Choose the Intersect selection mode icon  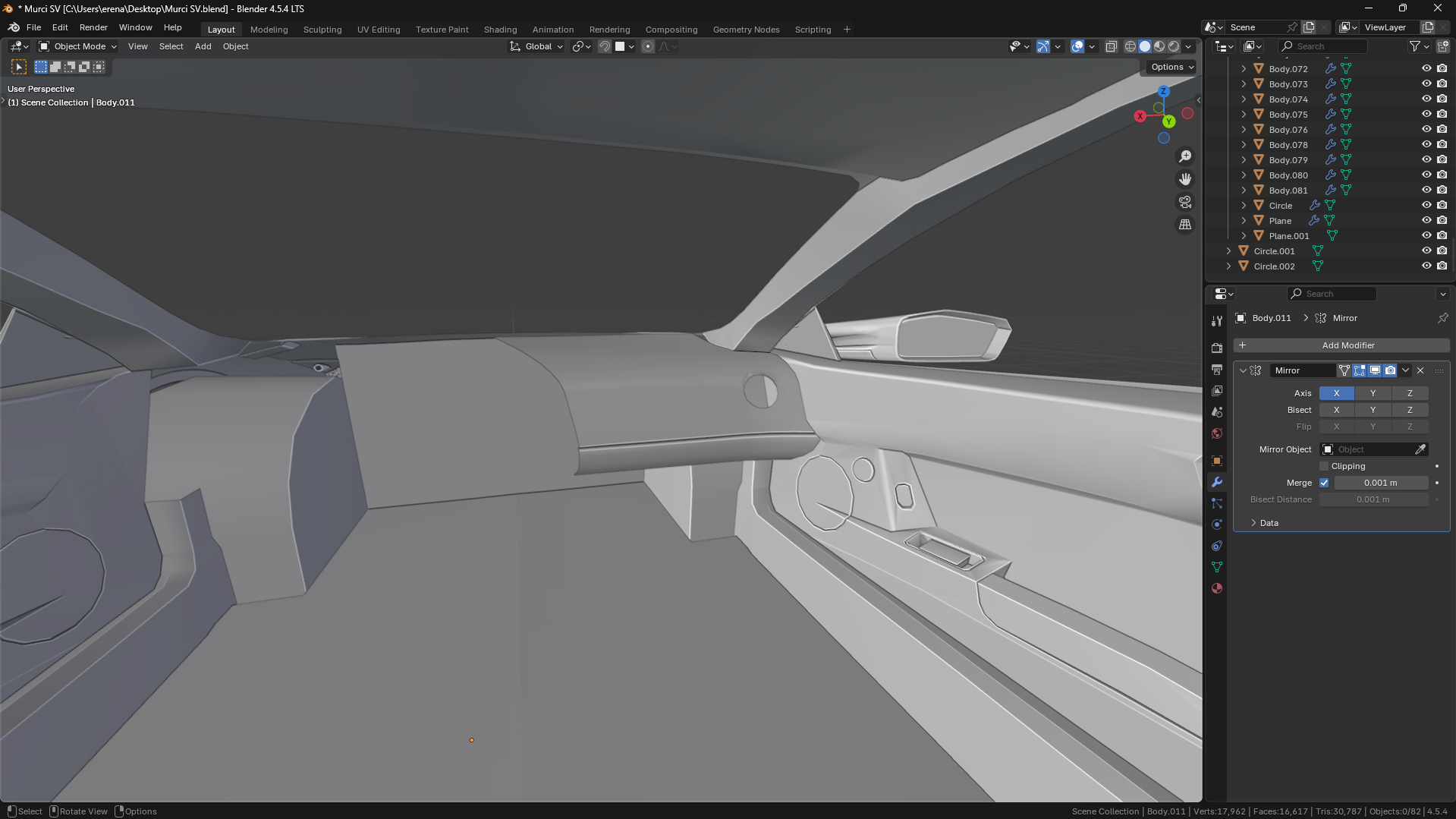[x=99, y=67]
